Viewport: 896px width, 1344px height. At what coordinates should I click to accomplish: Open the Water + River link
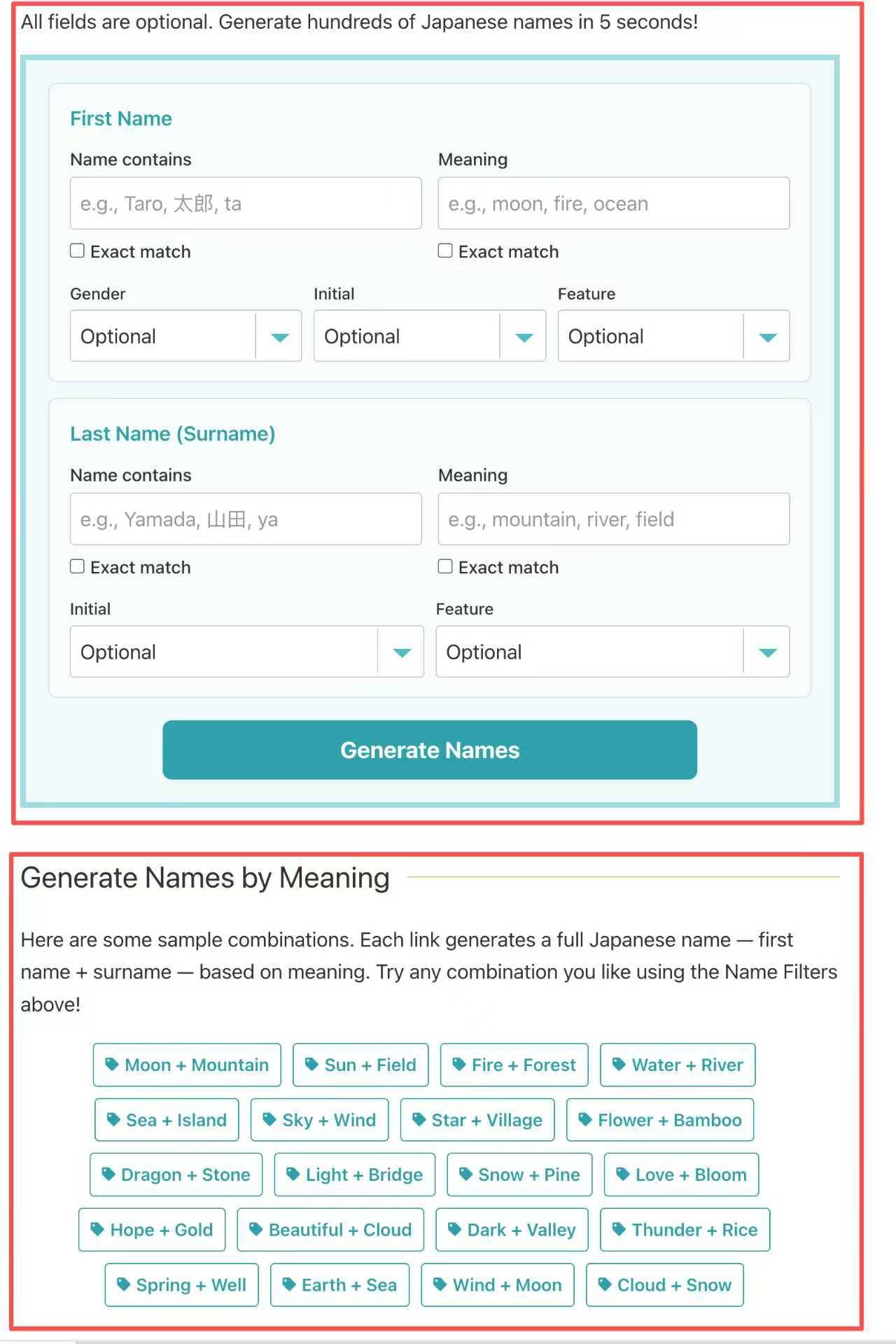click(x=678, y=1065)
